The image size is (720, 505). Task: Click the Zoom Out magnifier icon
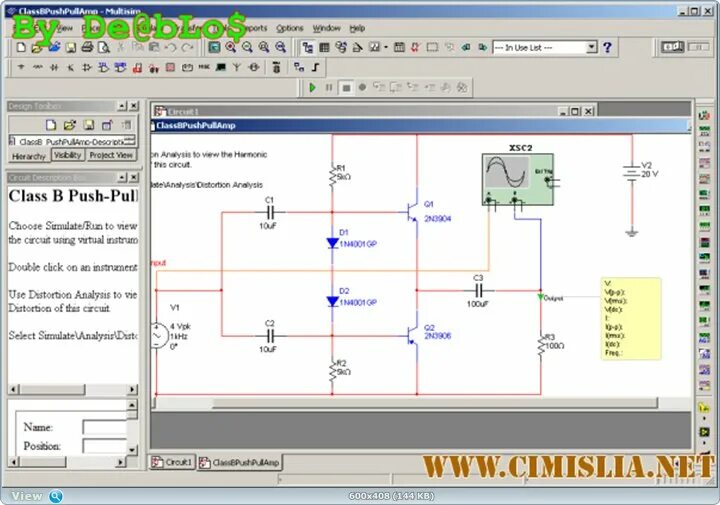click(x=247, y=47)
